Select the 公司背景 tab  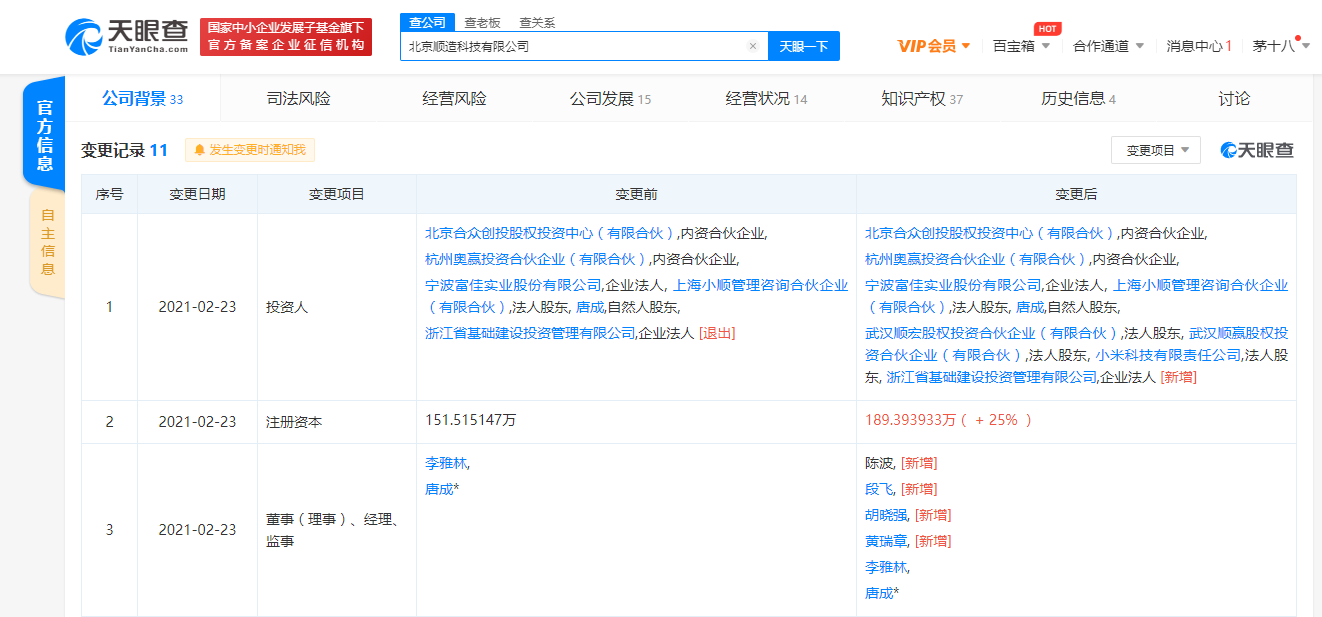point(142,99)
